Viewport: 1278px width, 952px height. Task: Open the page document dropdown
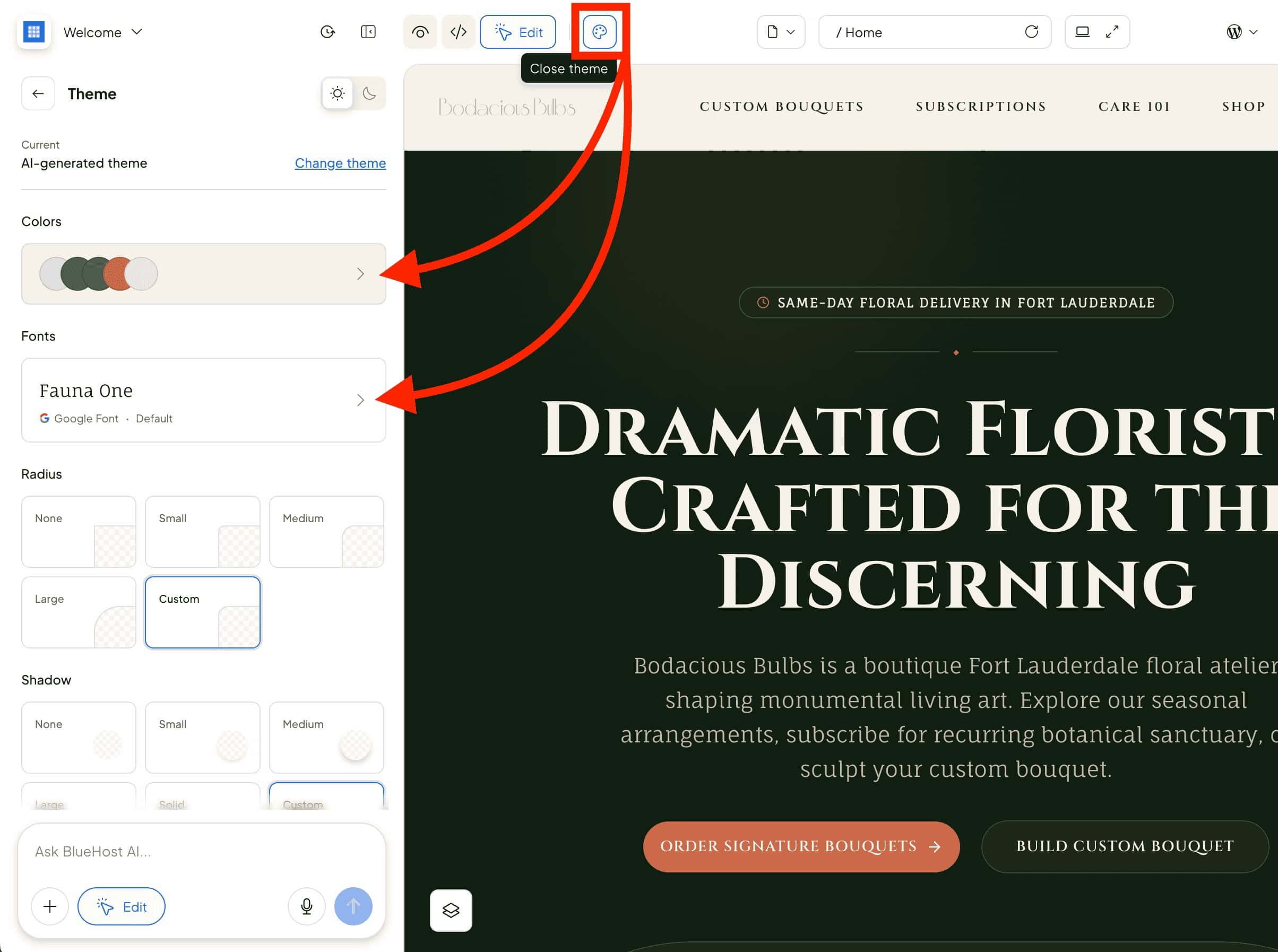(x=781, y=32)
